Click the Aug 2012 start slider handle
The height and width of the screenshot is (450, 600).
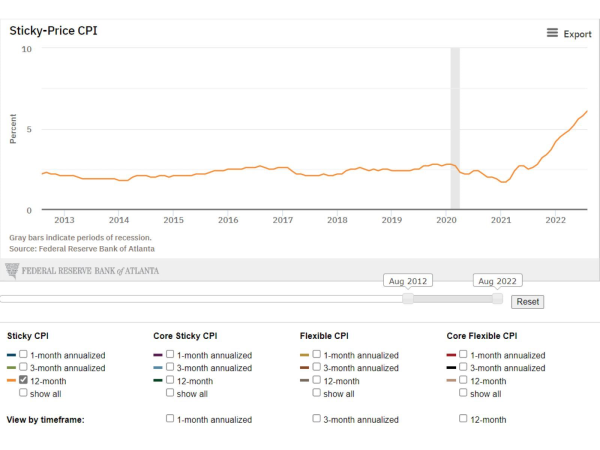pos(408,298)
